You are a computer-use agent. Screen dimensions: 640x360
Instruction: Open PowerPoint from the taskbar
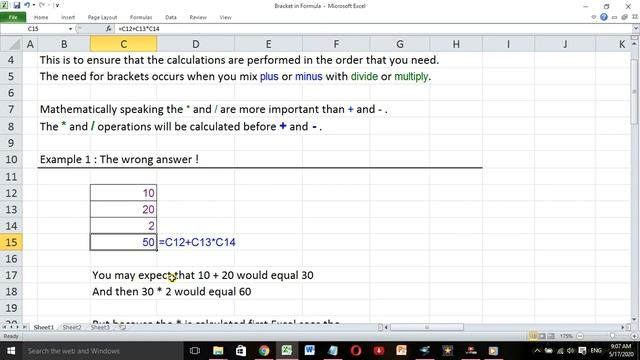coord(402,351)
